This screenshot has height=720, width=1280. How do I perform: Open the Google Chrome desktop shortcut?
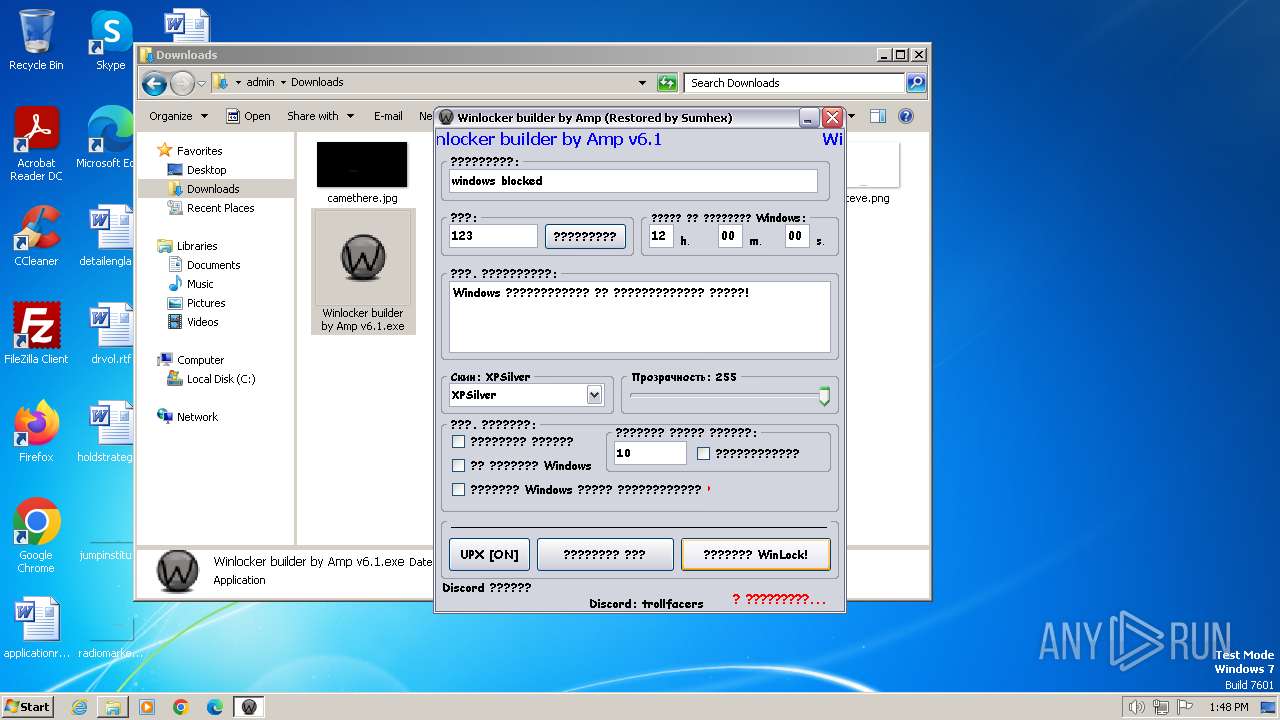(36, 536)
